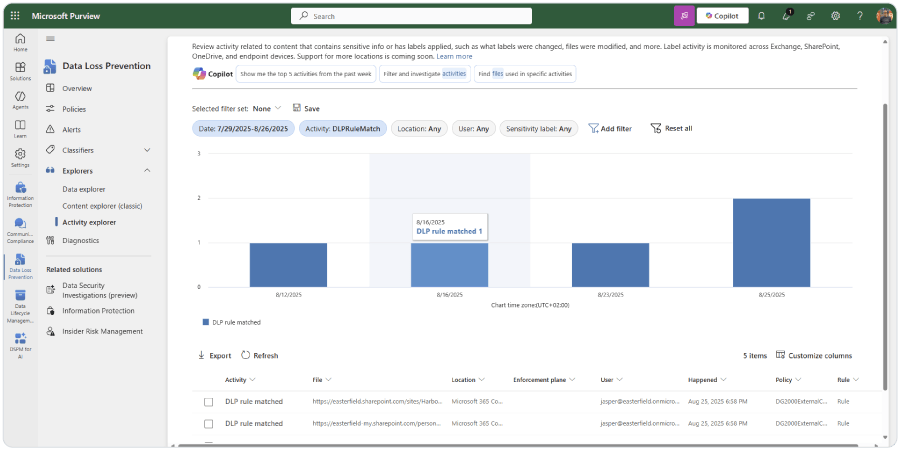Click Add filter
The height and width of the screenshot is (452, 900).
[610, 129]
